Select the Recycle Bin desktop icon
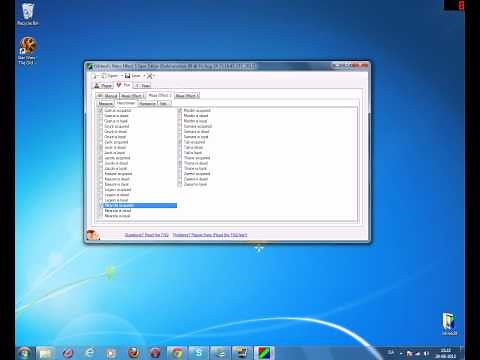 (x=28, y=14)
